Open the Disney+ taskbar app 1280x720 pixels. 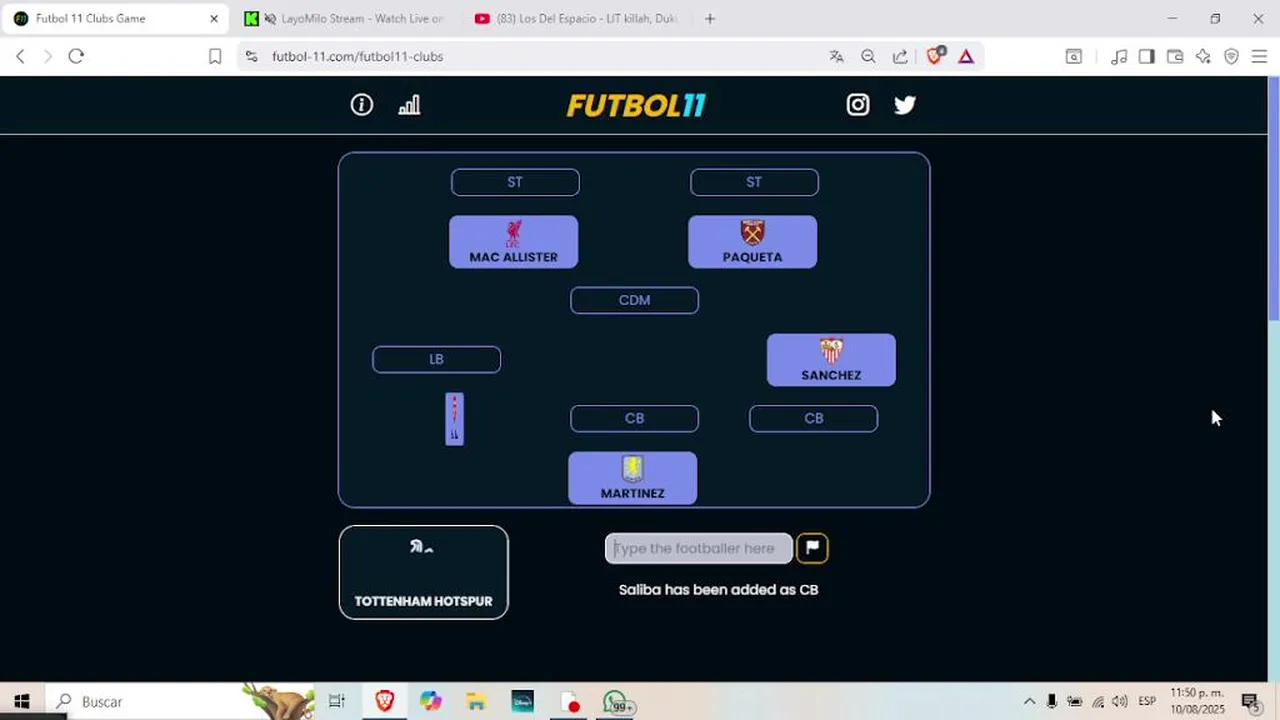522,701
